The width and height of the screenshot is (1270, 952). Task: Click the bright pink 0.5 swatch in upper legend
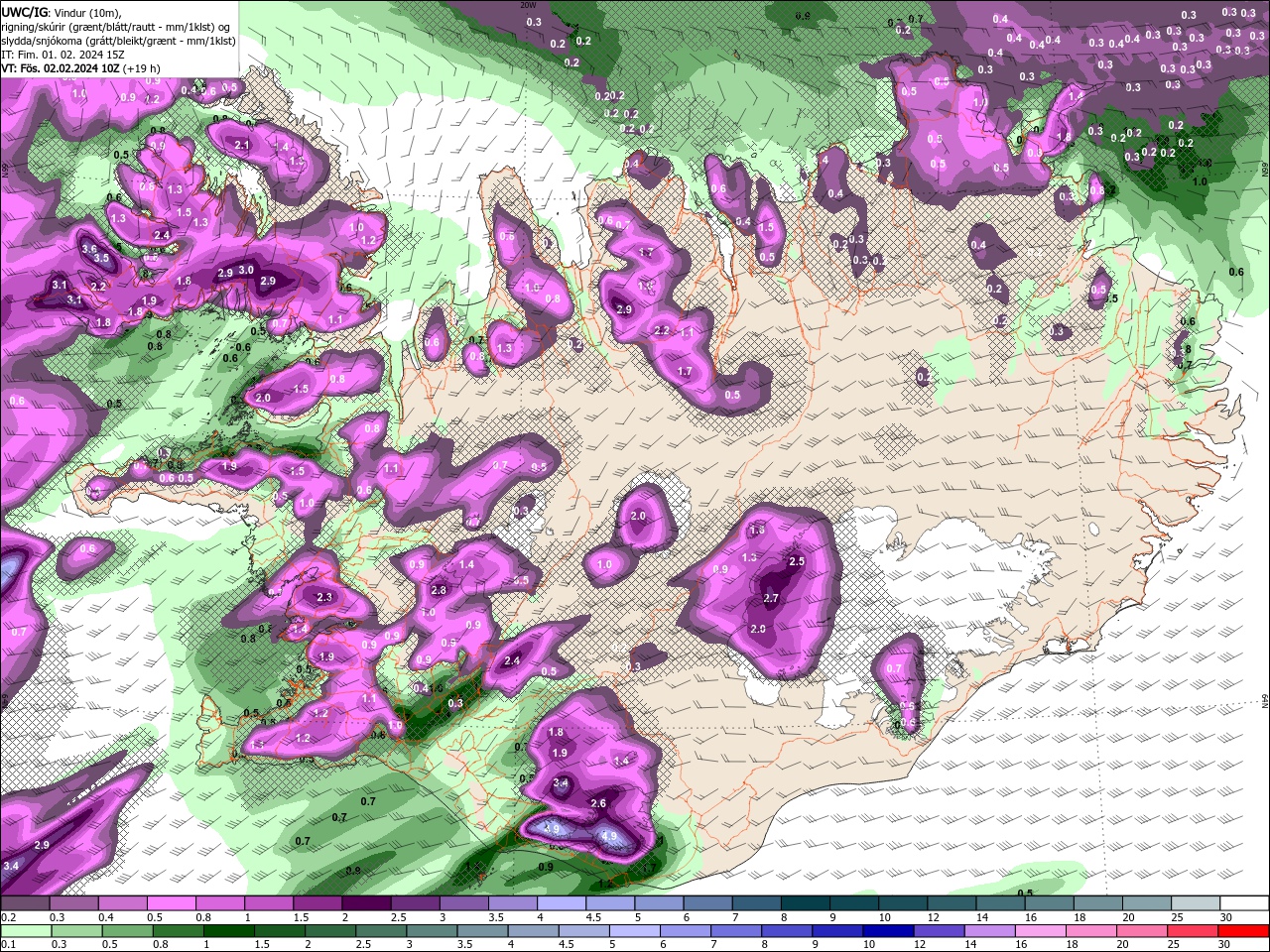(171, 903)
